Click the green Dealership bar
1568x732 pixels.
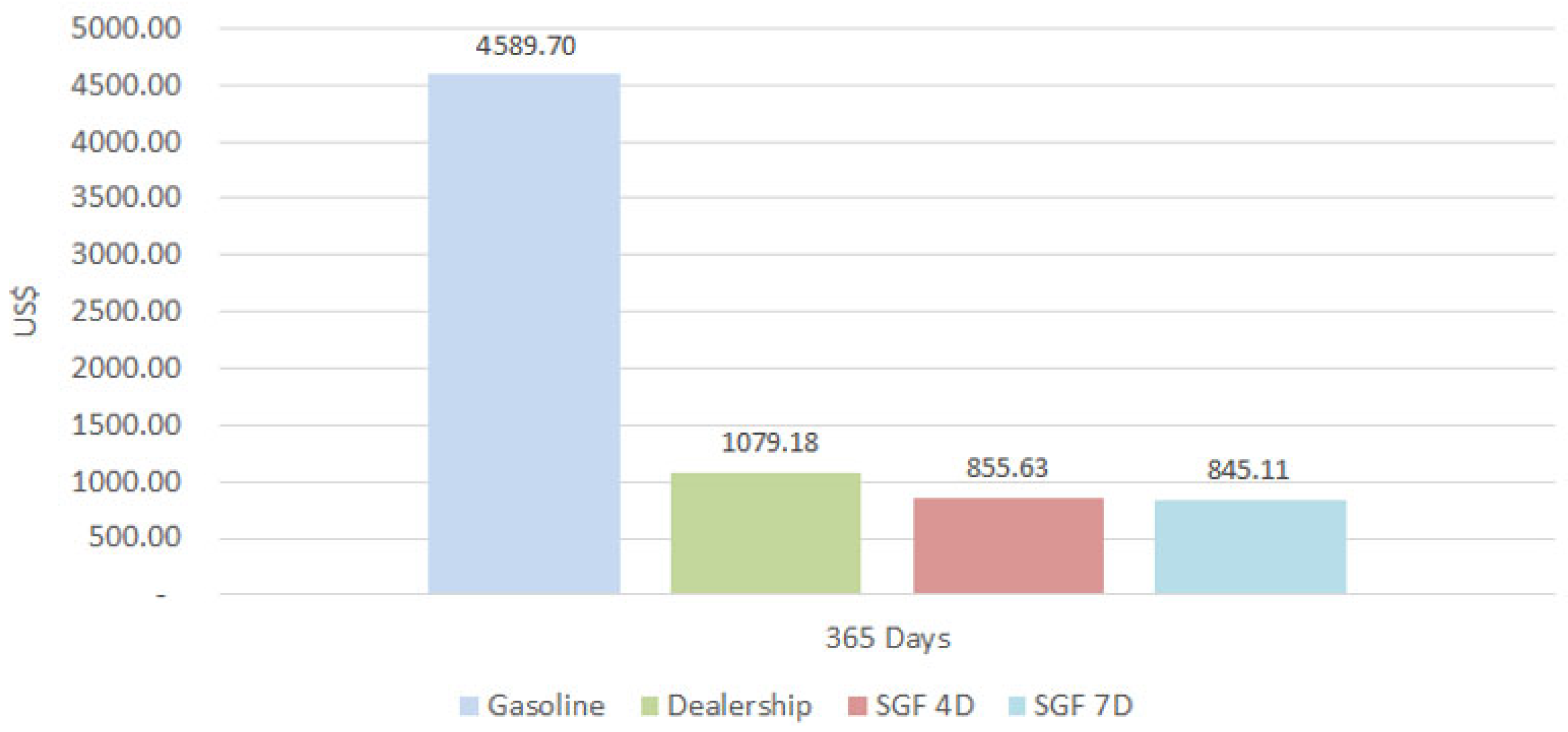click(x=766, y=533)
